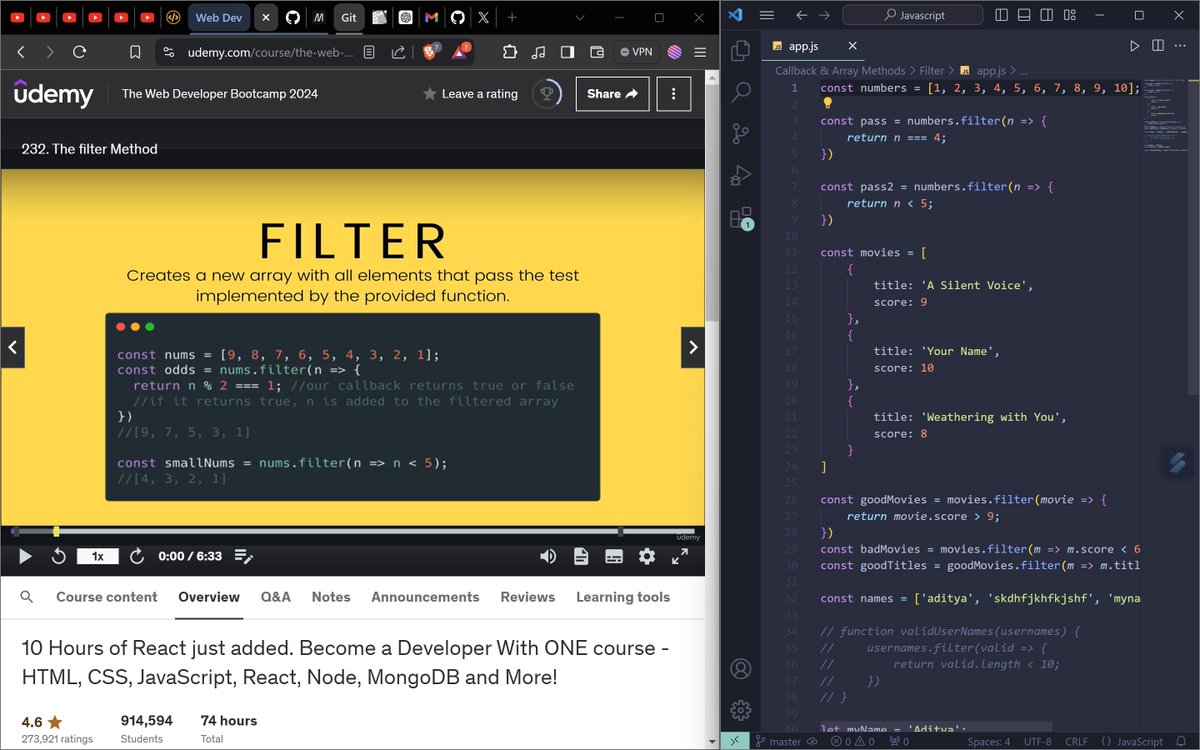This screenshot has height=750, width=1200.
Task: Open the Source Control view in VS Code
Action: pyautogui.click(x=741, y=134)
